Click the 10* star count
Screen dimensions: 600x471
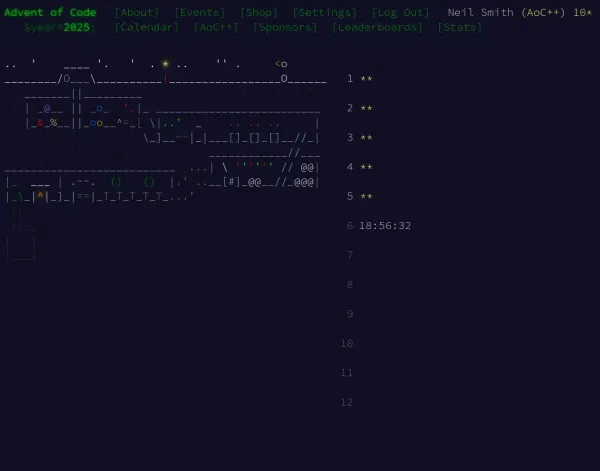582,12
